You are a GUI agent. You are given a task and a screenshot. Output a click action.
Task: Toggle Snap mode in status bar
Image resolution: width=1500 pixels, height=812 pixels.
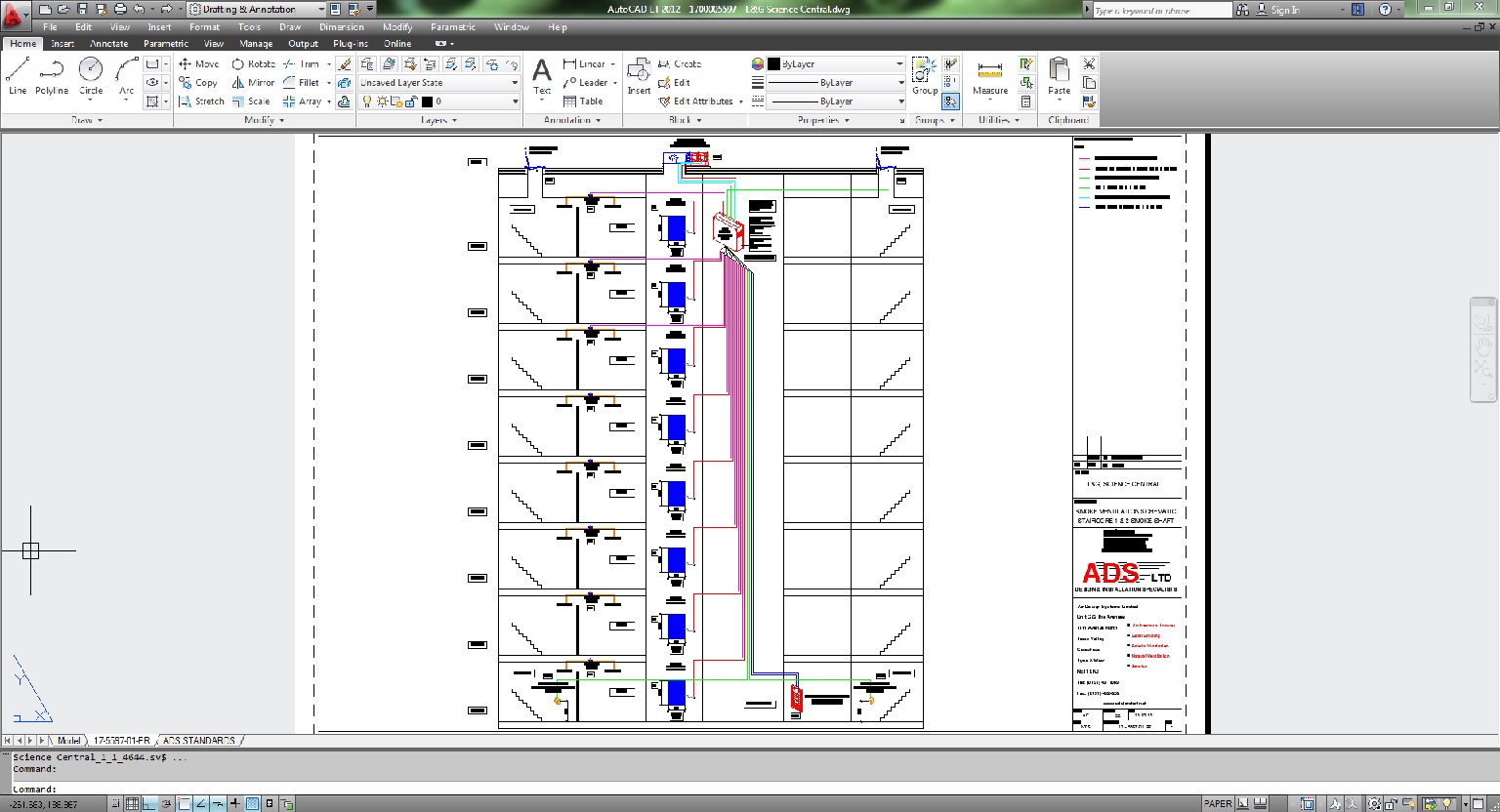(115, 804)
